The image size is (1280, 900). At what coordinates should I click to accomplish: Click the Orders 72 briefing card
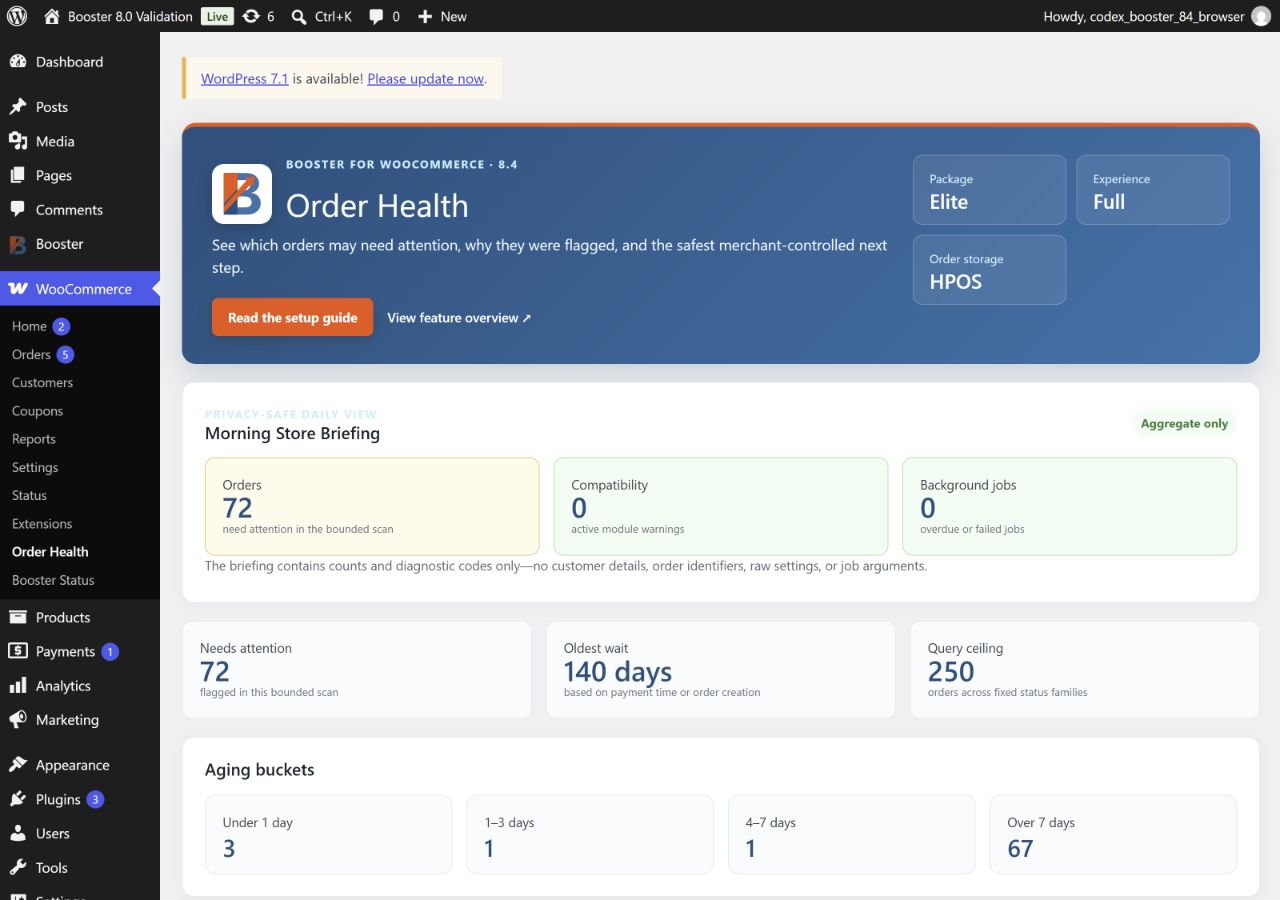click(372, 506)
